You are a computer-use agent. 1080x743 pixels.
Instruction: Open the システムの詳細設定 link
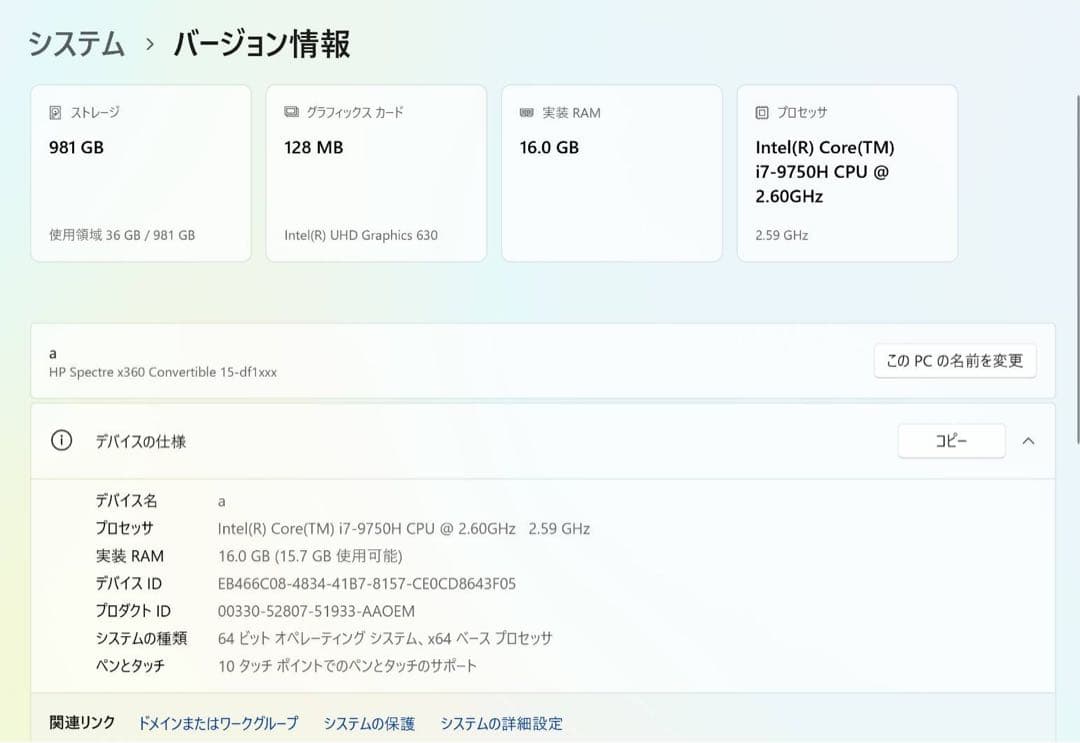(500, 723)
